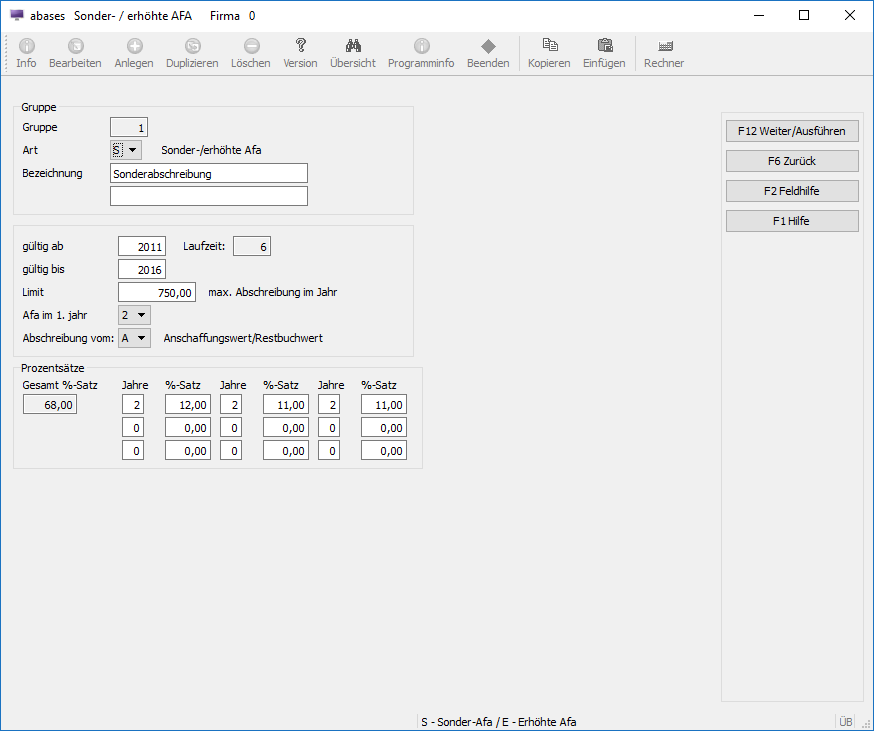Click the F2 Feldhilfe button
Image resolution: width=874 pixels, height=731 pixels.
(792, 191)
